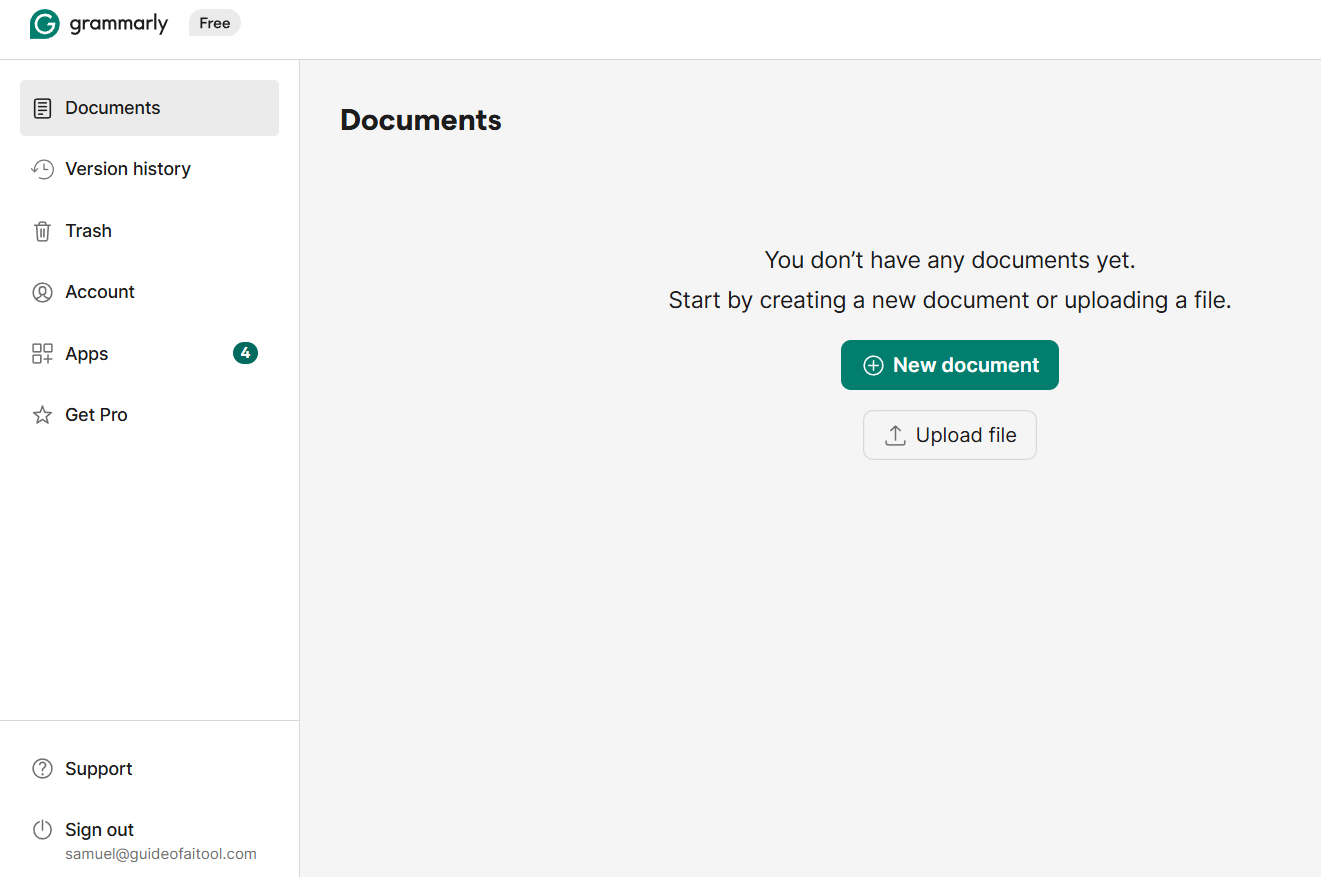
Task: Click the plus icon in New document
Action: click(x=873, y=366)
